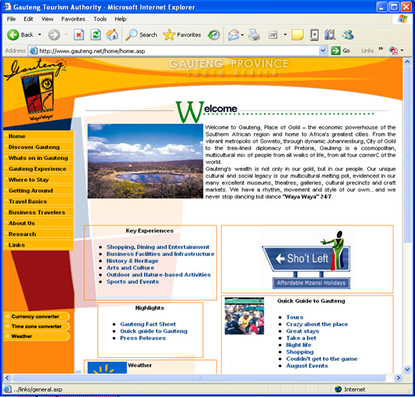Image resolution: width=415 pixels, height=397 pixels.
Task: Open the Tools menu
Action: (x=100, y=19)
